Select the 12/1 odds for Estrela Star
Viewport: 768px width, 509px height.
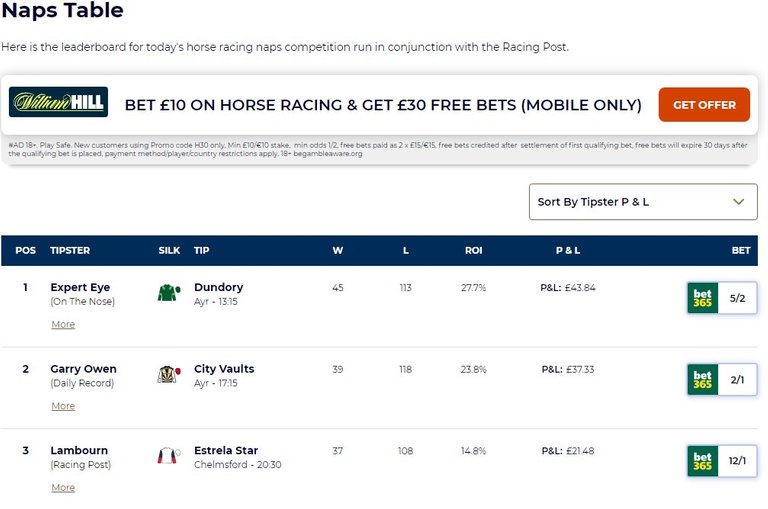click(x=737, y=461)
